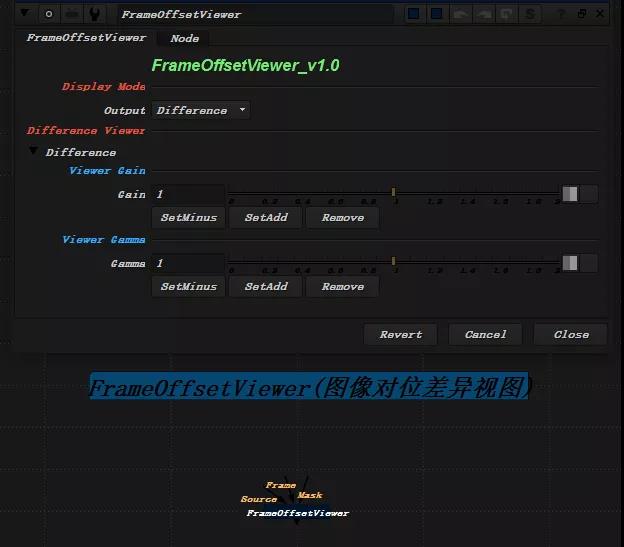Click the SetAdd button under Gain
This screenshot has width=624, height=547.
266,218
